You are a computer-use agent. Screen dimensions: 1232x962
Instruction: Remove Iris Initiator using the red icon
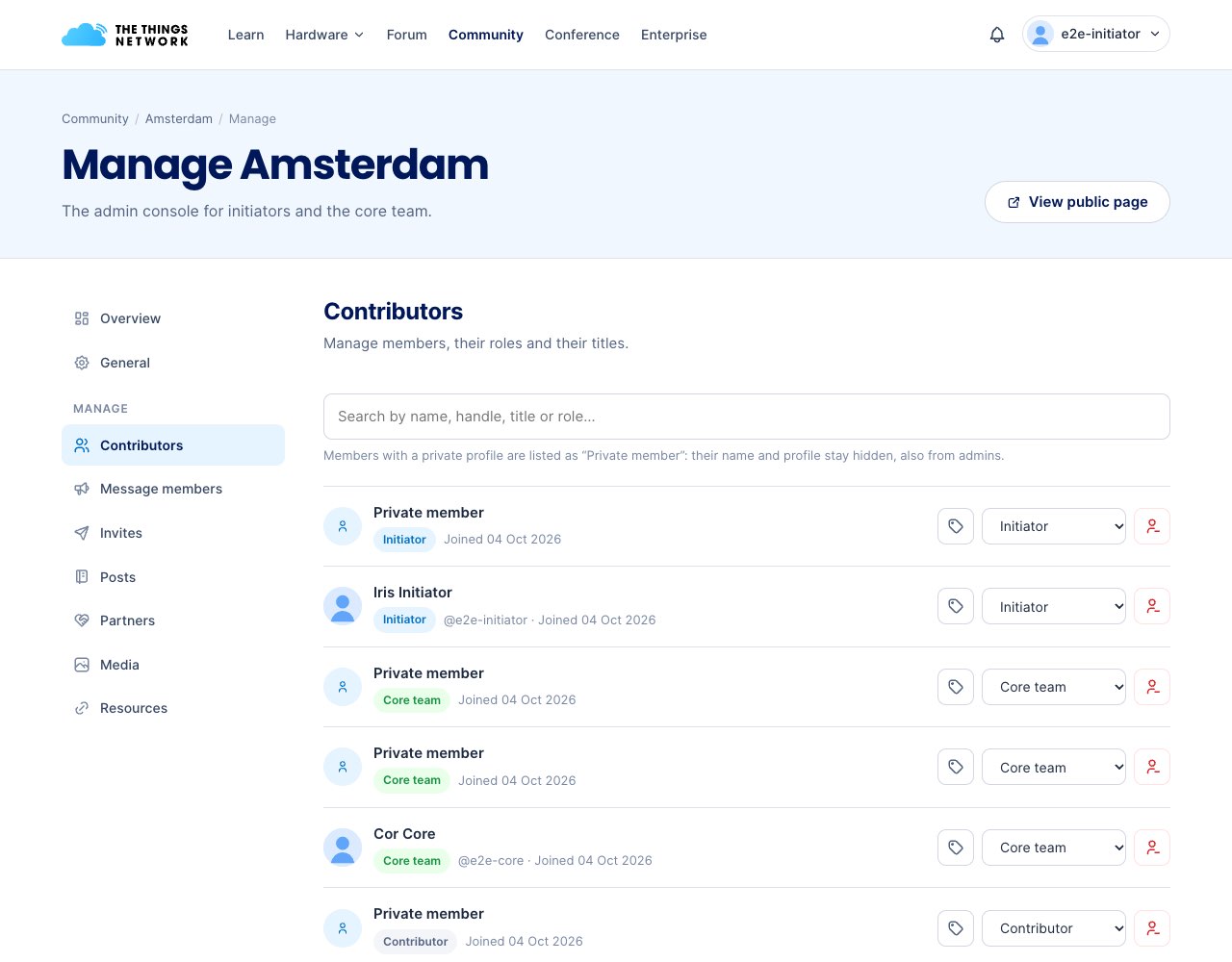pos(1152,606)
